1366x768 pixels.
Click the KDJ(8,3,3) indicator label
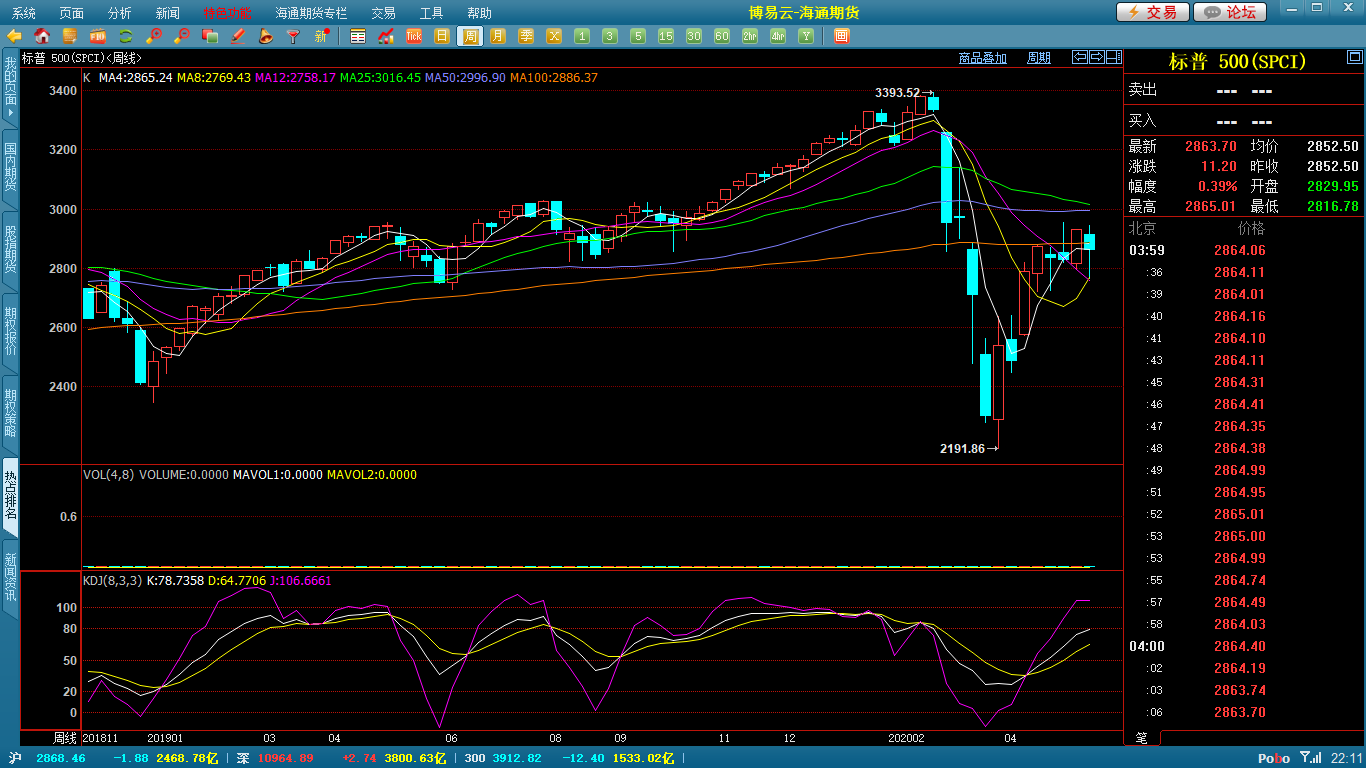pos(112,581)
